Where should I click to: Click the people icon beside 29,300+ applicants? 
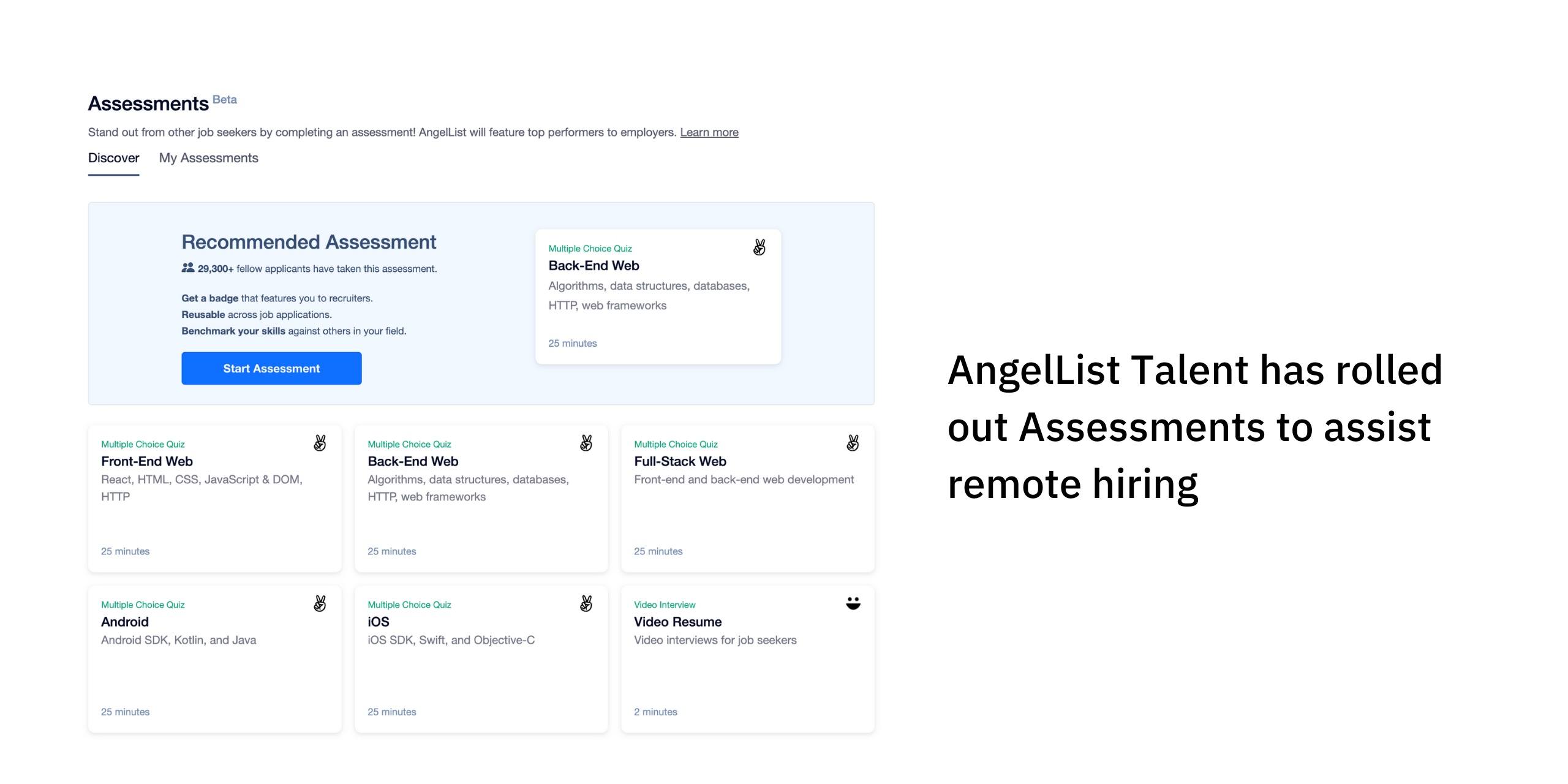click(188, 268)
